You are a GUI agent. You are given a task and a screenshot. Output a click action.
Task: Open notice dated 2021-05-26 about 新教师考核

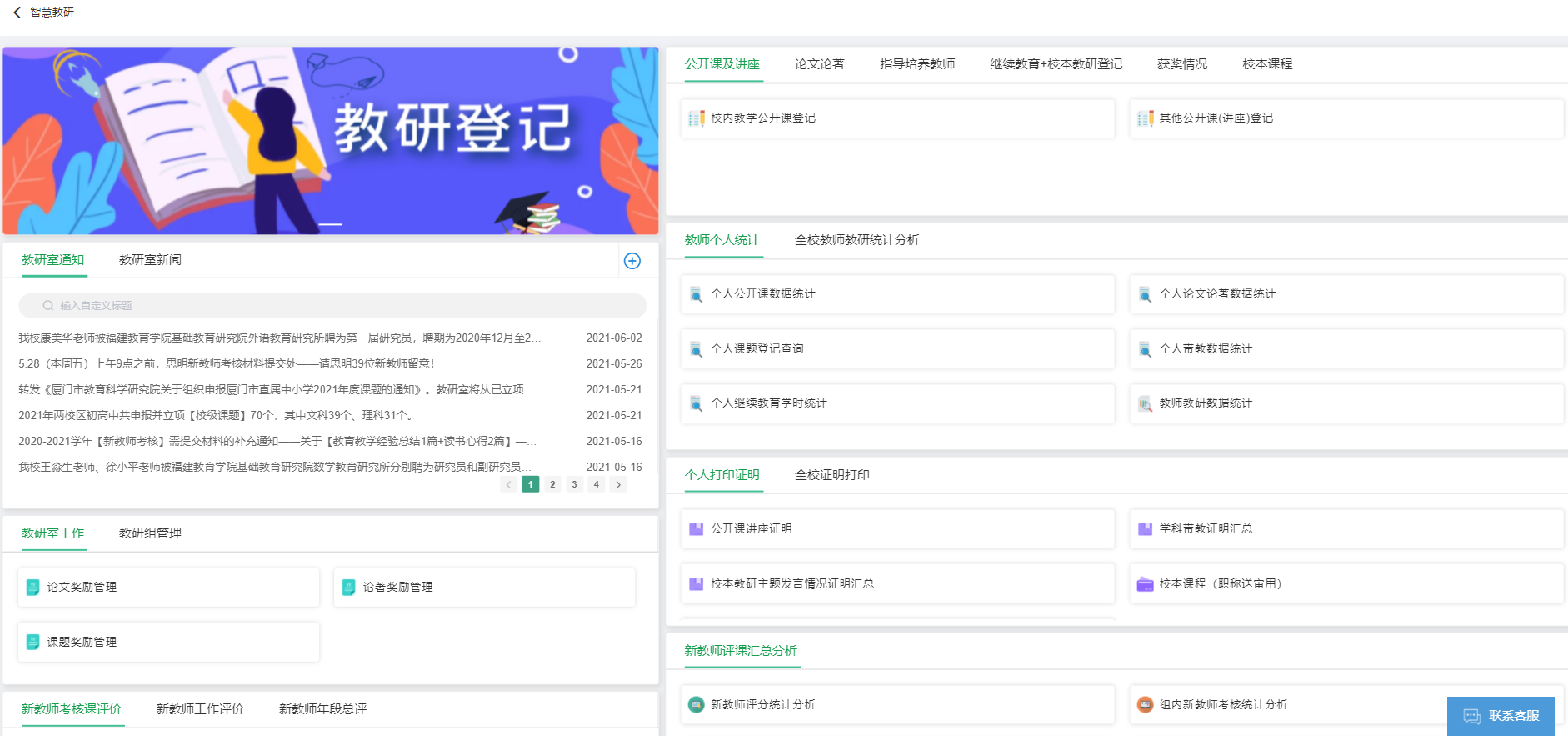[x=227, y=363]
